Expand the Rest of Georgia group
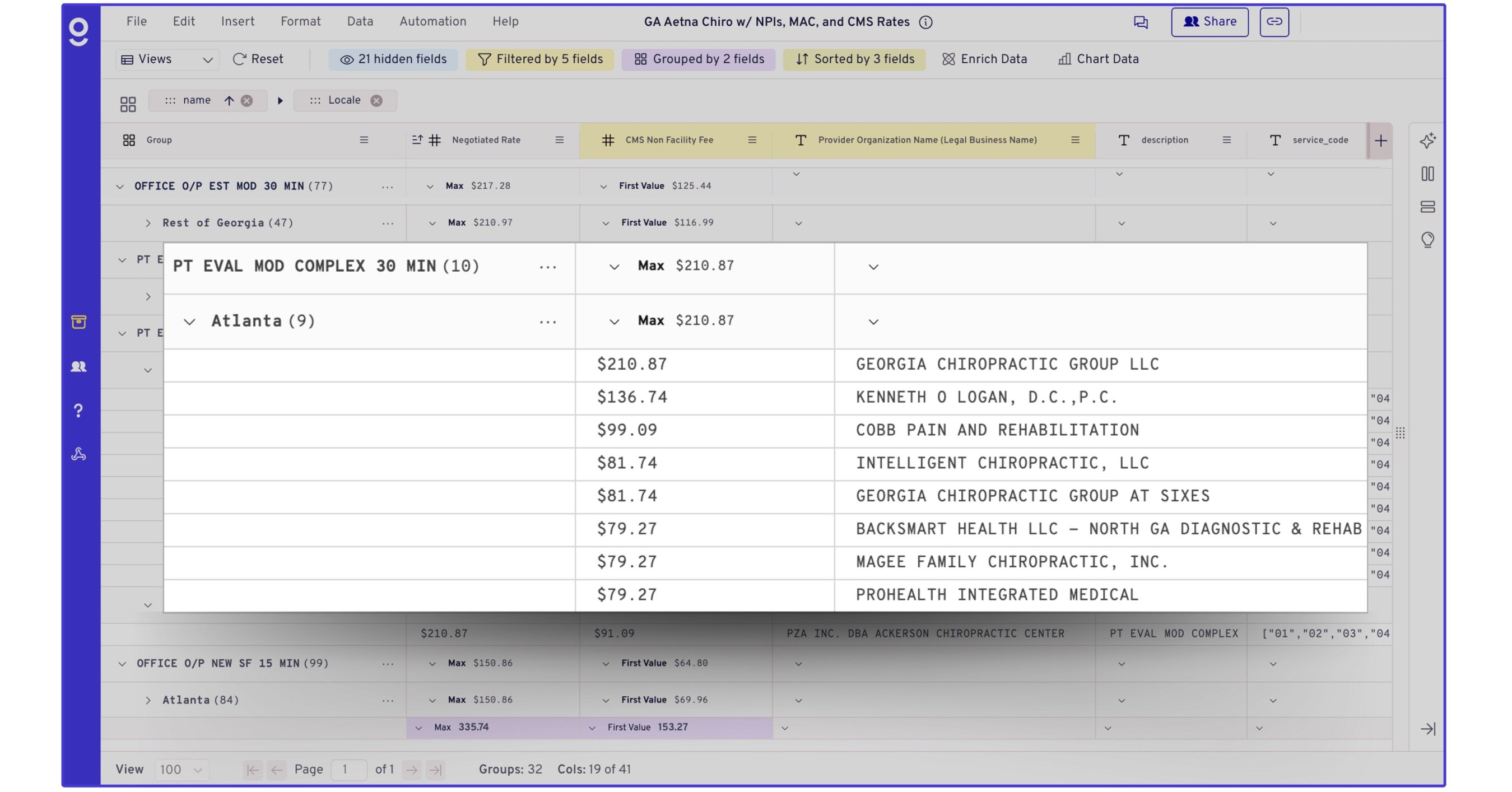 pos(148,223)
